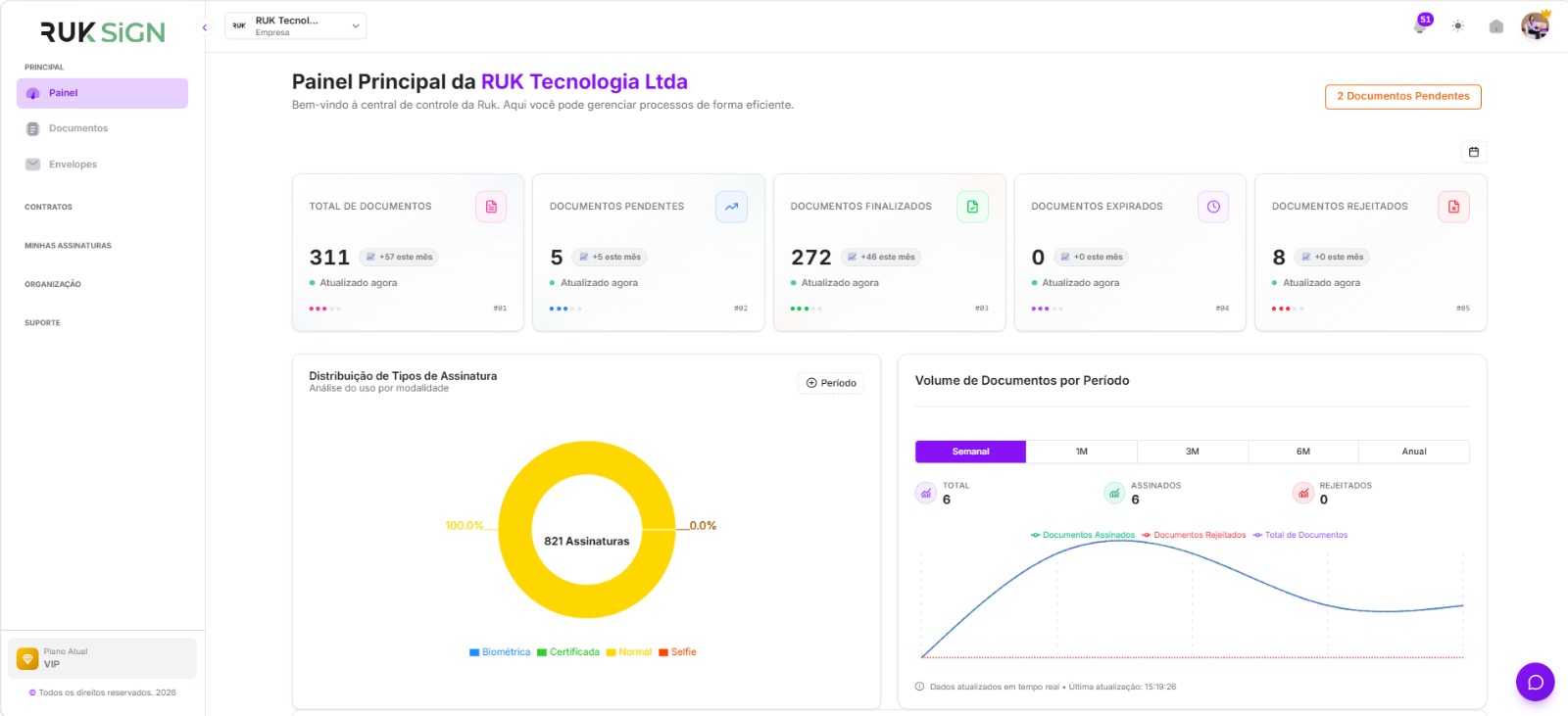Click the 821 Assinaturas center label
The width and height of the screenshot is (1568, 716).
587,541
